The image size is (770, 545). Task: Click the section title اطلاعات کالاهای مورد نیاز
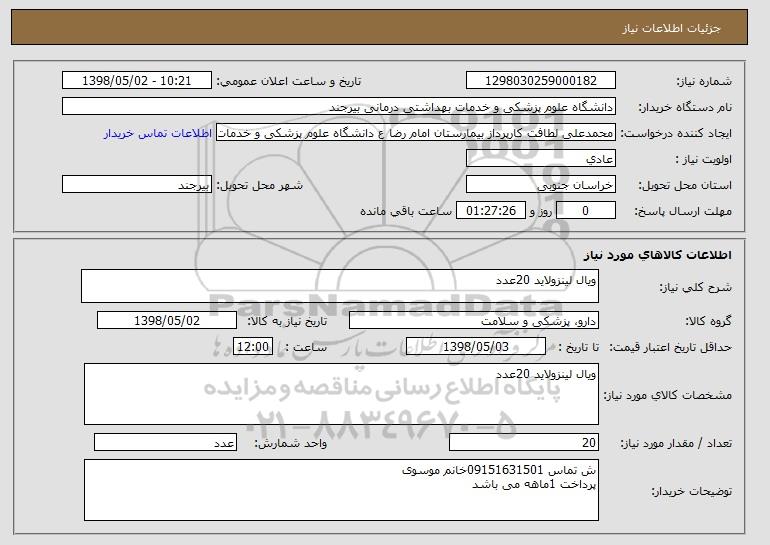(658, 255)
